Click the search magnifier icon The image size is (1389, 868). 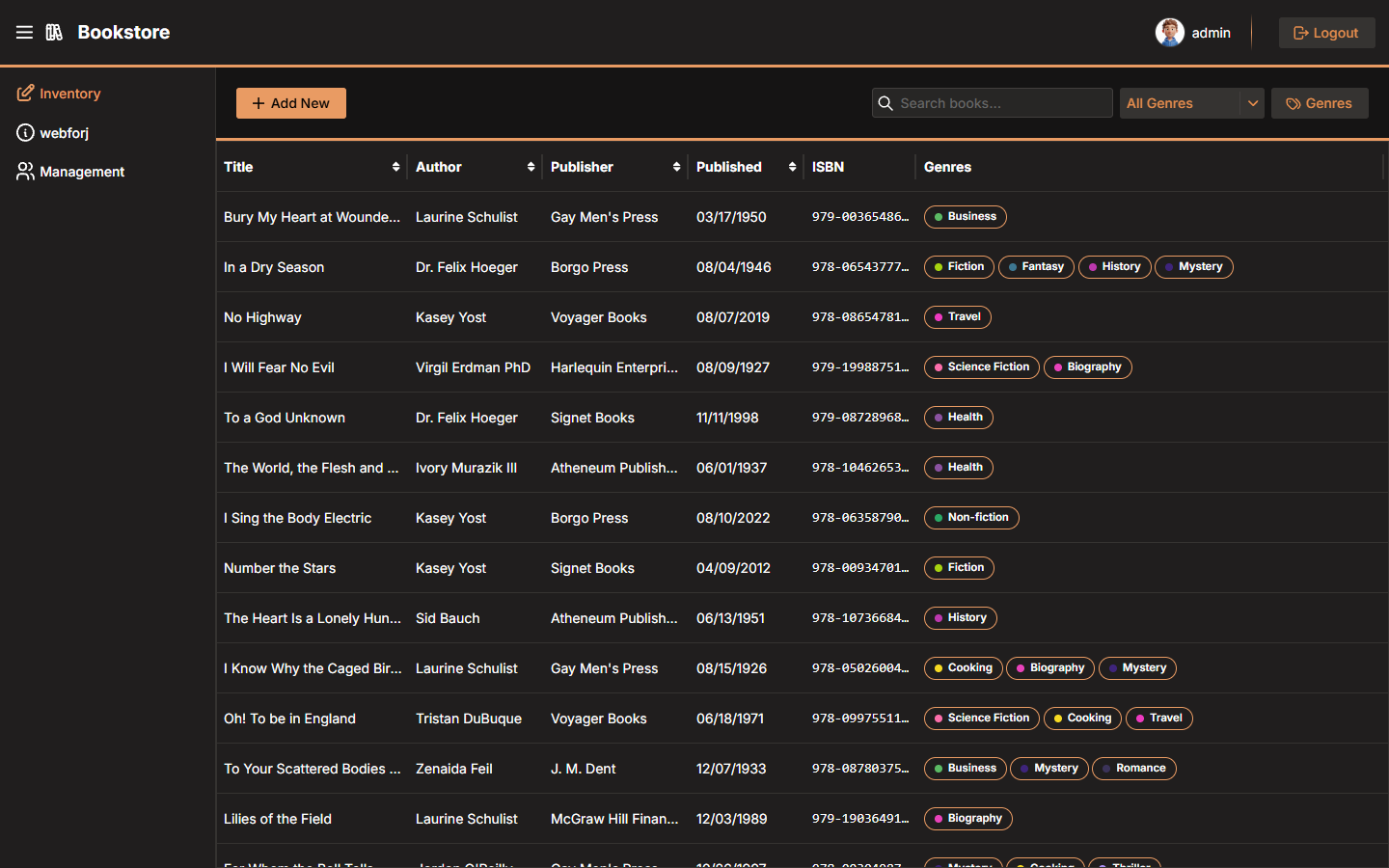tap(885, 103)
